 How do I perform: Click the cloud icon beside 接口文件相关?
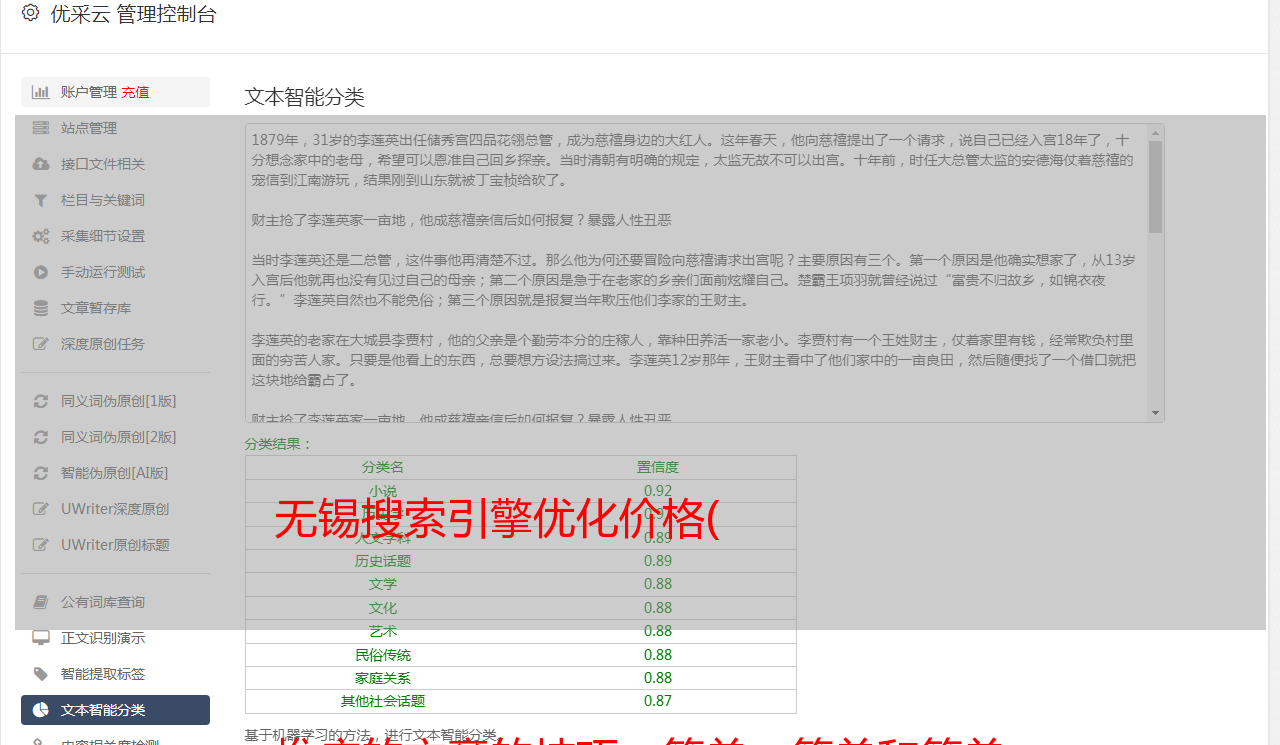point(41,164)
